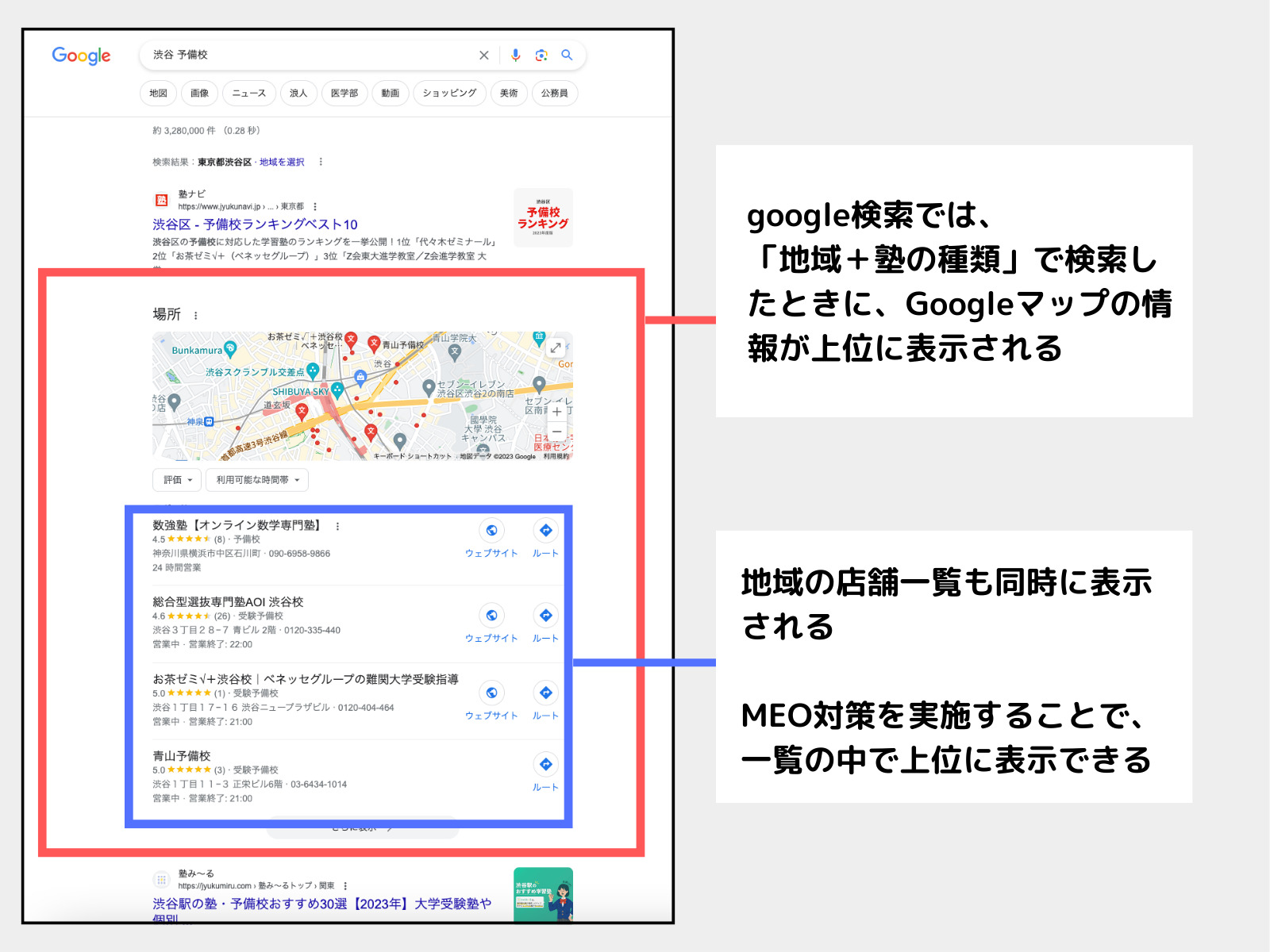
Task: Open the three-dot menu beside 場所
Action: 195,314
